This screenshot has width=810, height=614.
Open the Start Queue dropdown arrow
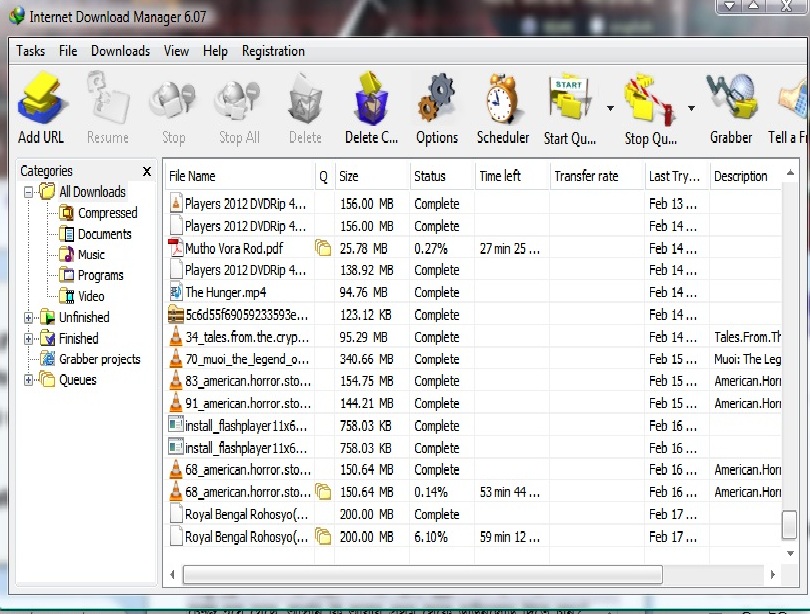610,108
